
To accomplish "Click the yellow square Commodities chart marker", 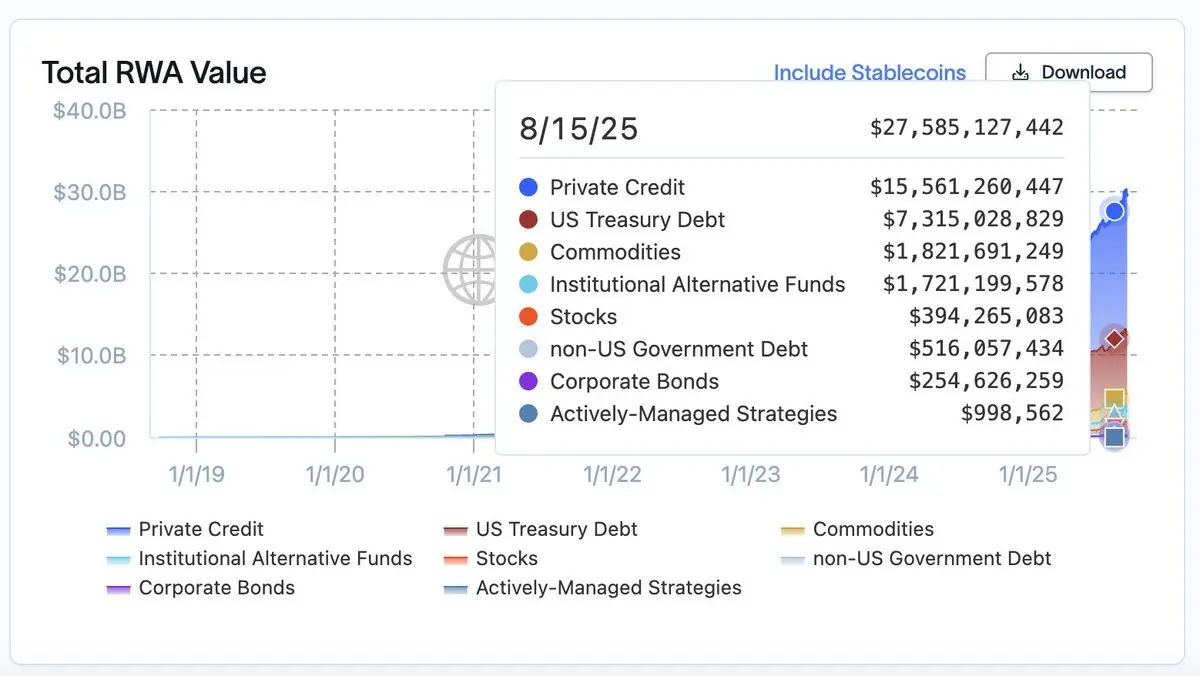I will [1115, 399].
